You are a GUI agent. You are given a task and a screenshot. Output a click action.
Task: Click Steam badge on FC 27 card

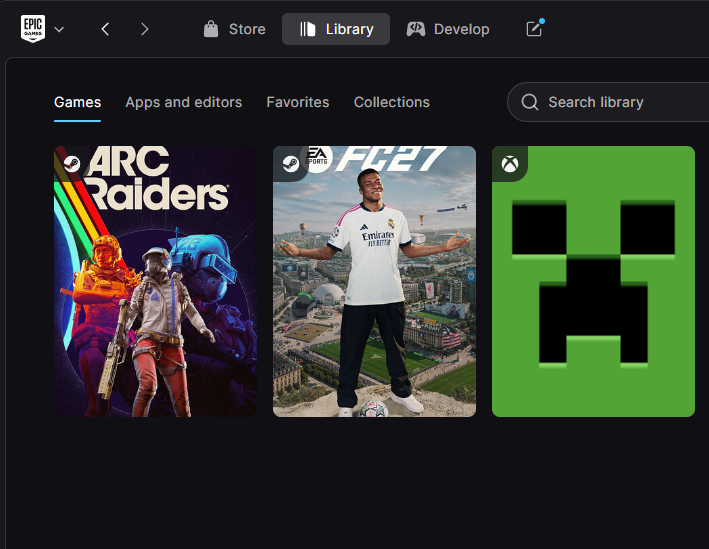pyautogui.click(x=290, y=164)
